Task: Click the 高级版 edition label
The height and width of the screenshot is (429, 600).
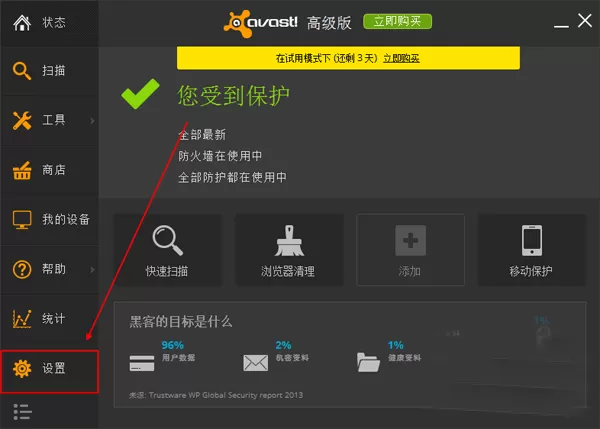Action: 329,23
